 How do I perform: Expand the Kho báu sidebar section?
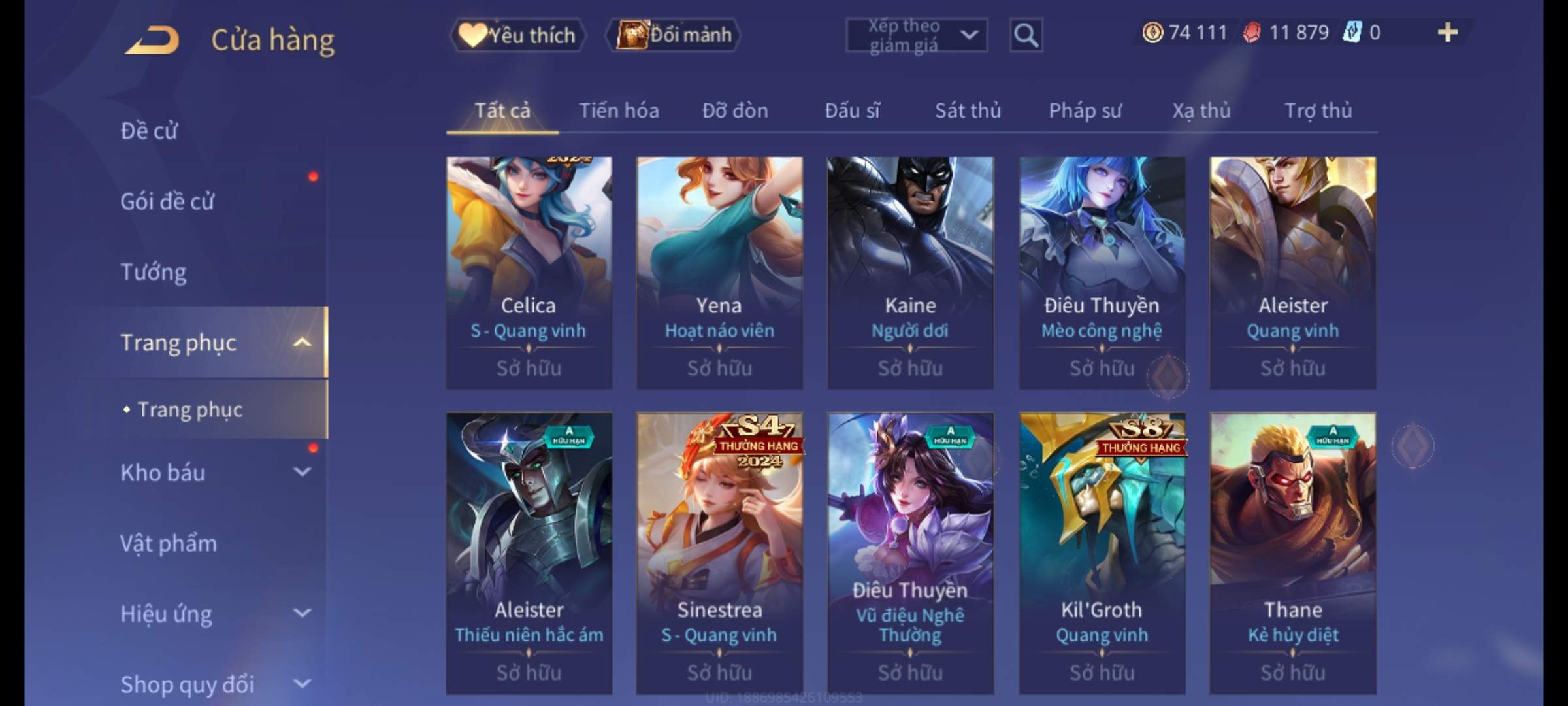[x=302, y=471]
